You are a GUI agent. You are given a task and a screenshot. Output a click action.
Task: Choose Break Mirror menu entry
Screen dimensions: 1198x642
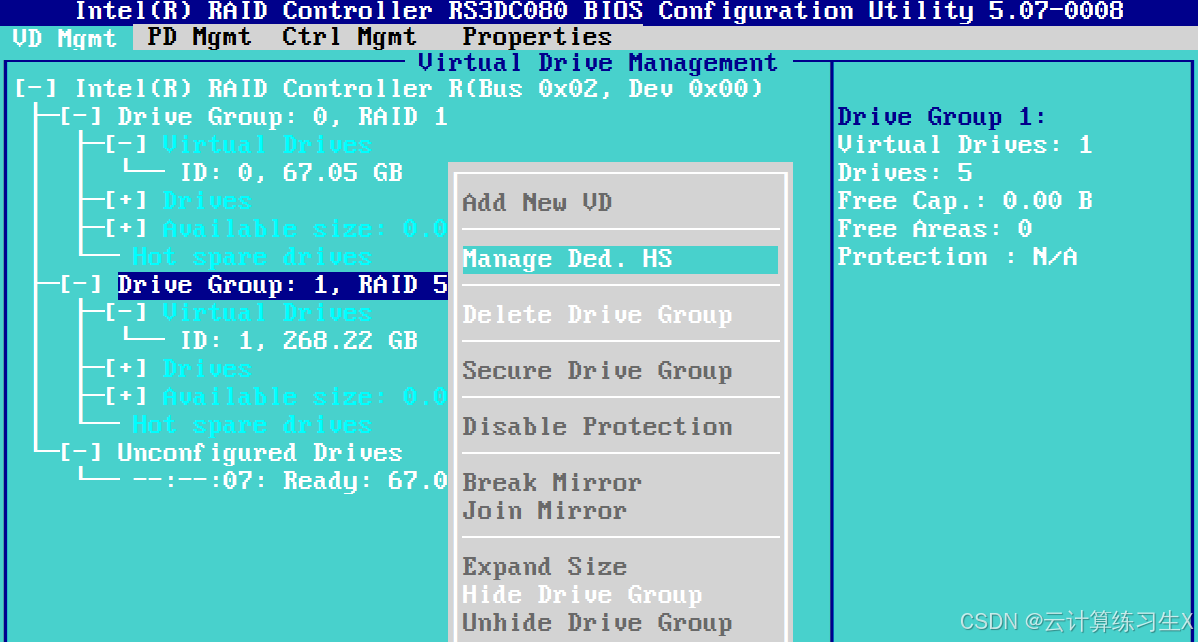552,484
